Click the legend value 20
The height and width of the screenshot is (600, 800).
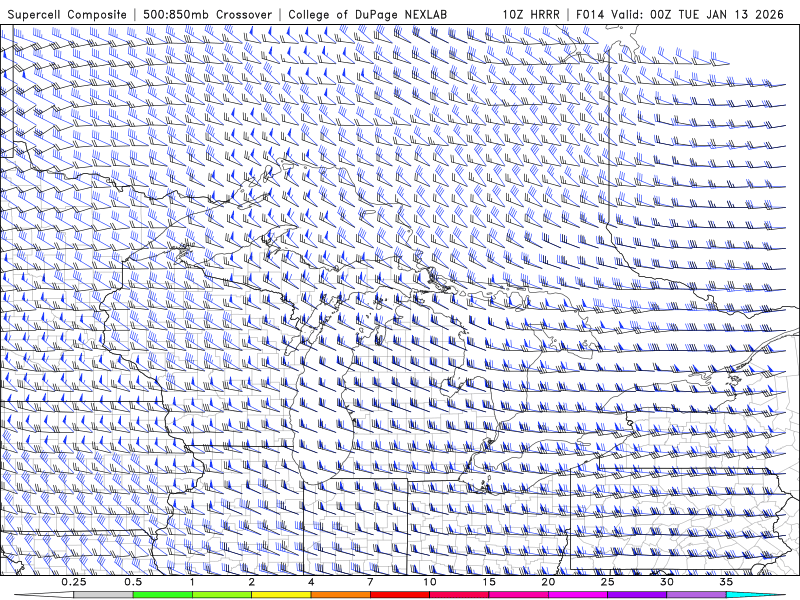click(x=548, y=582)
